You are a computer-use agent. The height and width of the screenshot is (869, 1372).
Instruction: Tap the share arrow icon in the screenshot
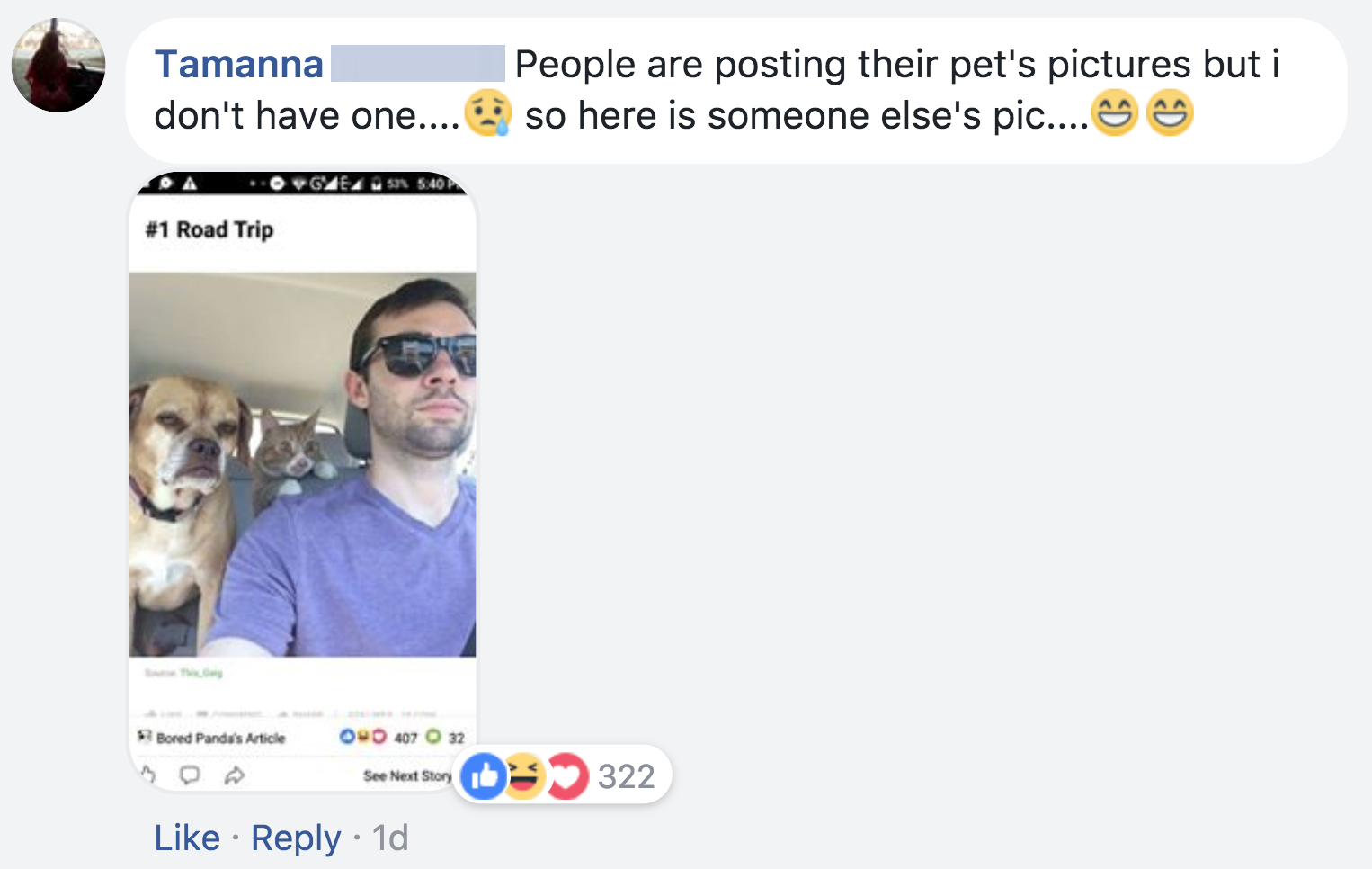(234, 775)
